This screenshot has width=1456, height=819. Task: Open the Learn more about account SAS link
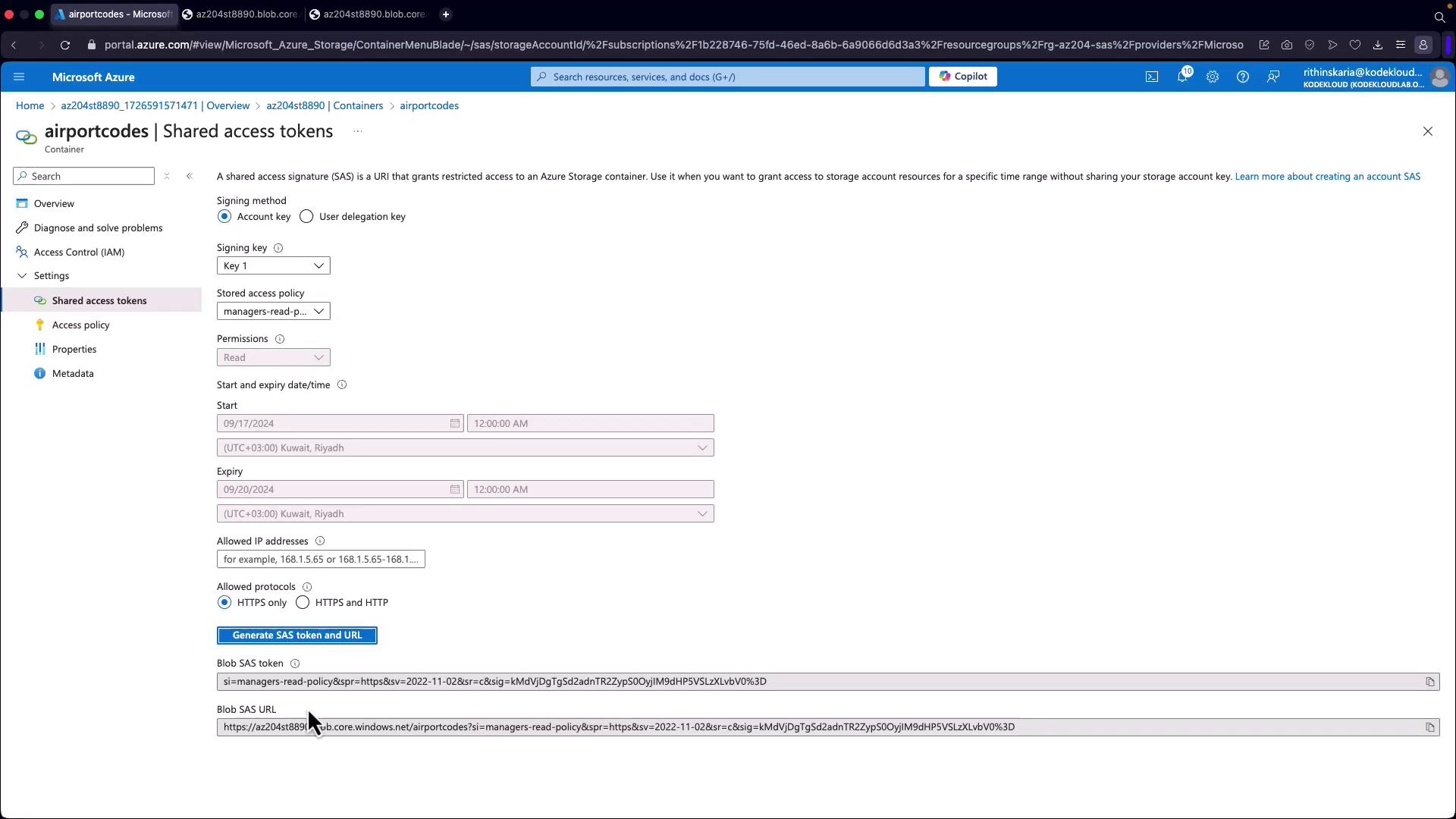pyautogui.click(x=1327, y=176)
